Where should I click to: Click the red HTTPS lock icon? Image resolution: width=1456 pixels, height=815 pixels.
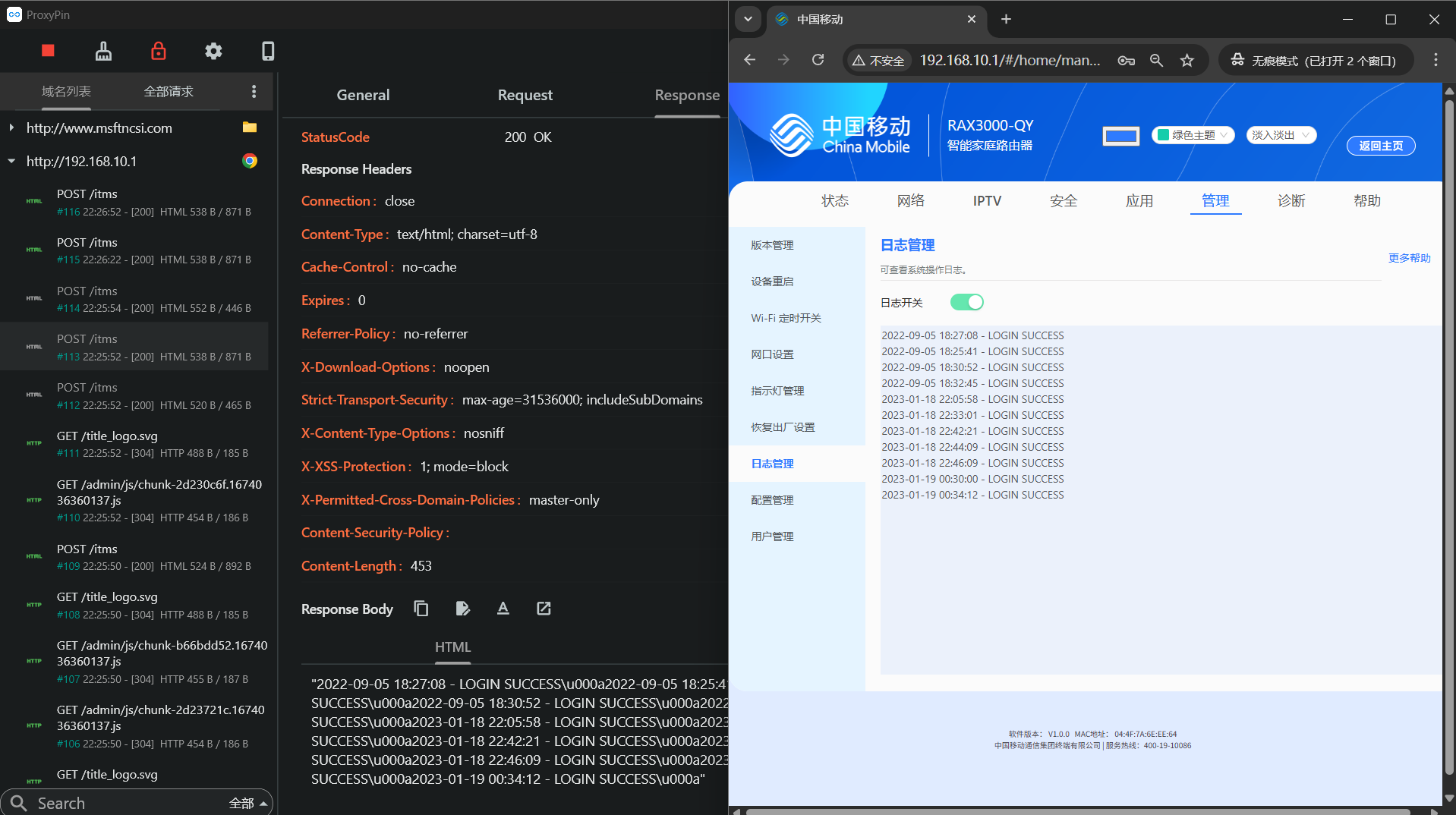158,51
